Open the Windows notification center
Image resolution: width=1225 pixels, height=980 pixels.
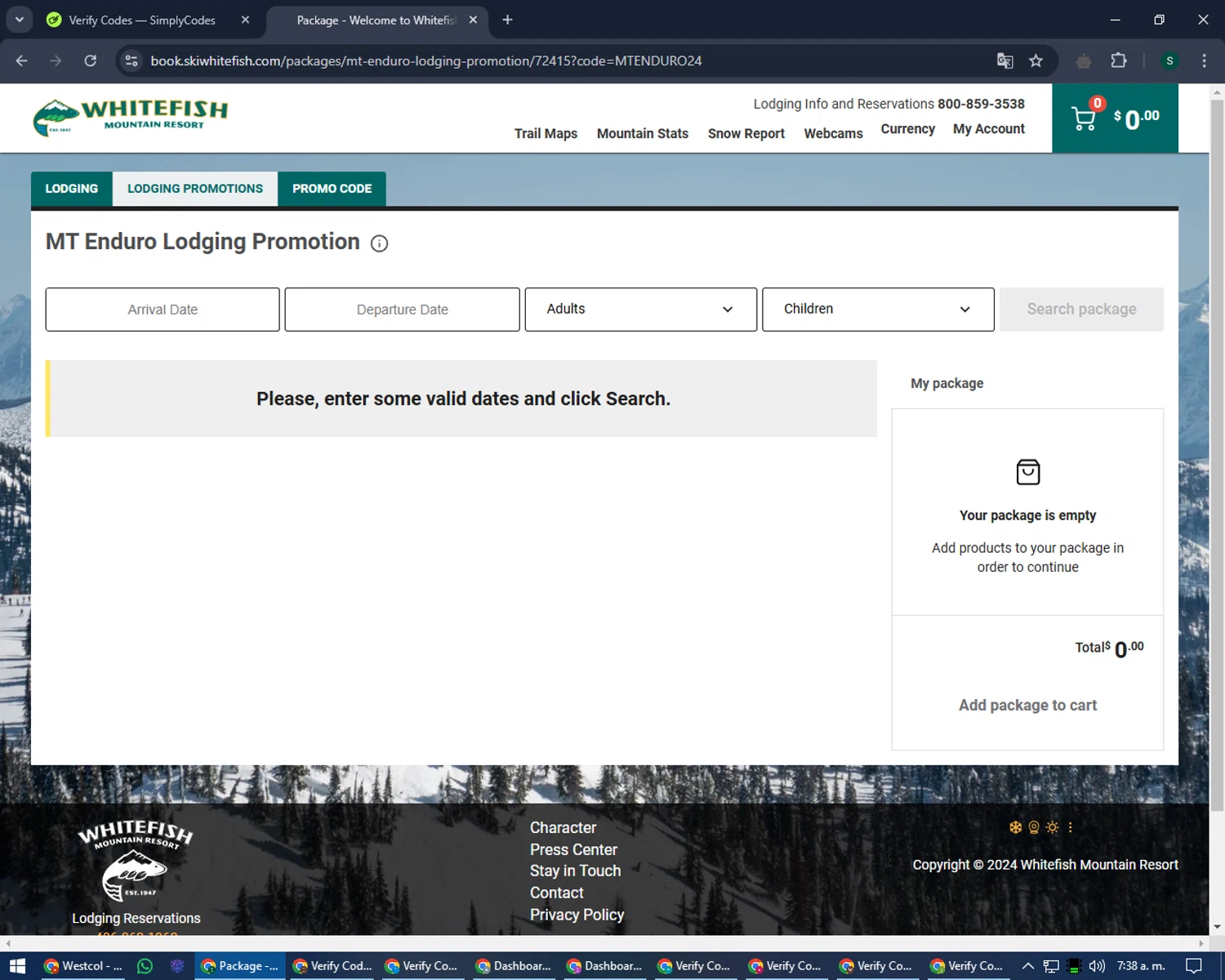[1194, 966]
